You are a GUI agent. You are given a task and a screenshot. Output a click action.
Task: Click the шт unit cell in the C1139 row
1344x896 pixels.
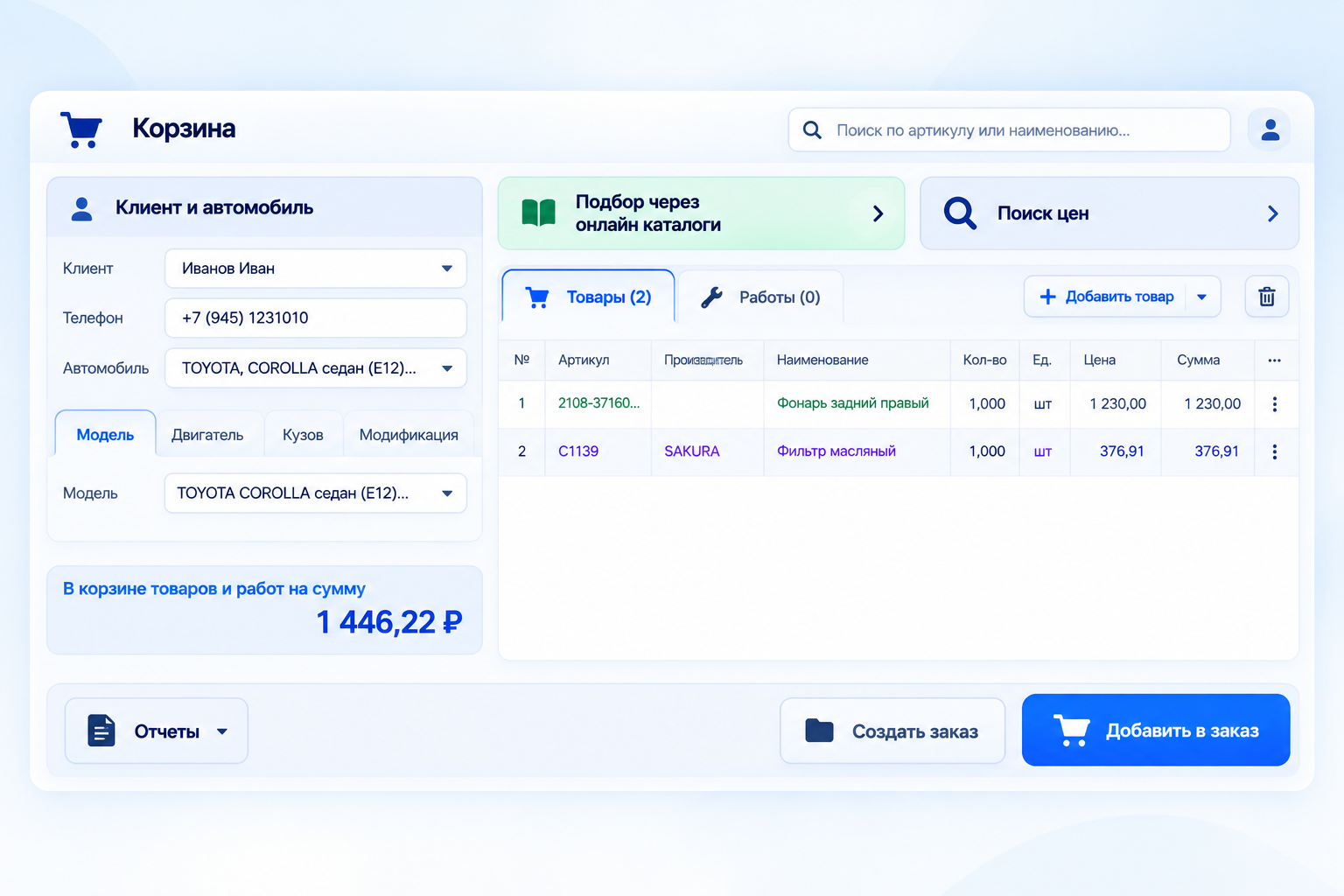point(1042,452)
